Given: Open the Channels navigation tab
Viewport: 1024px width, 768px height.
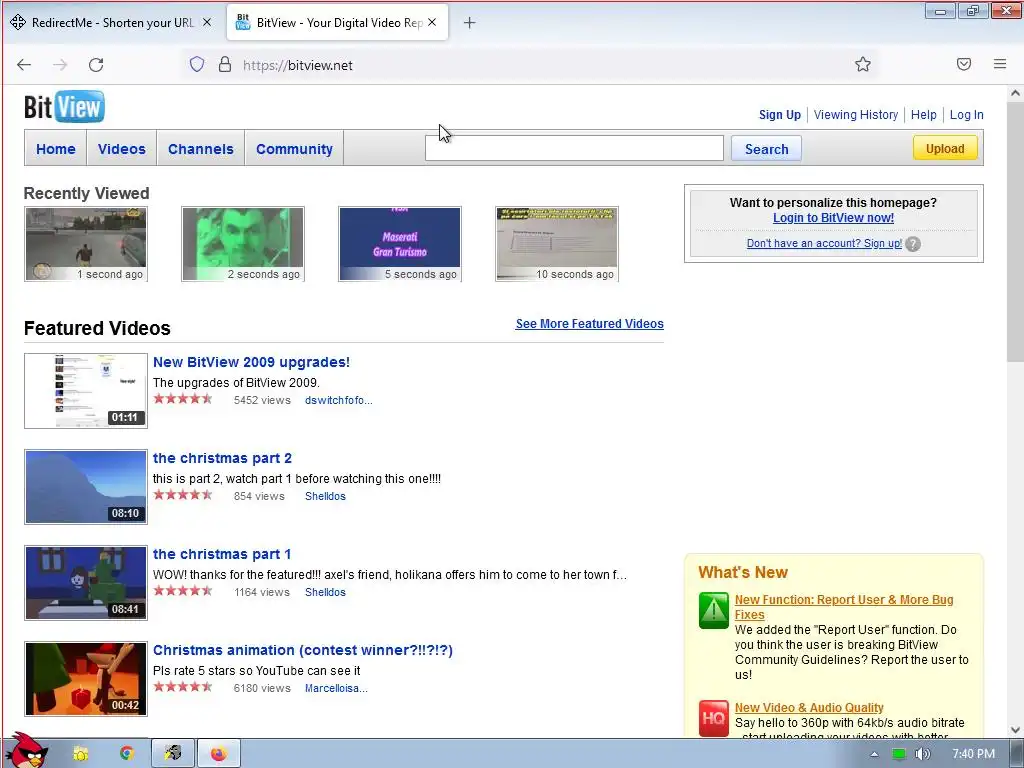Looking at the screenshot, I should tap(200, 149).
